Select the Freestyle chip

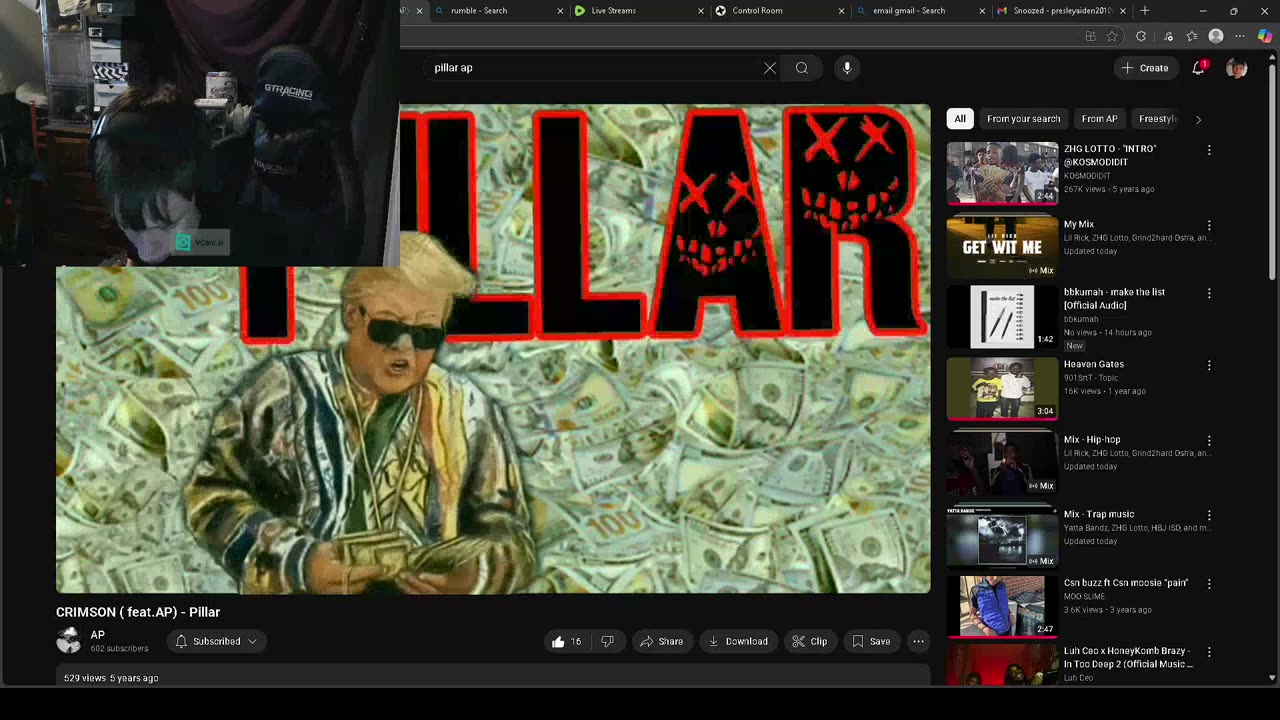[x=1157, y=119]
